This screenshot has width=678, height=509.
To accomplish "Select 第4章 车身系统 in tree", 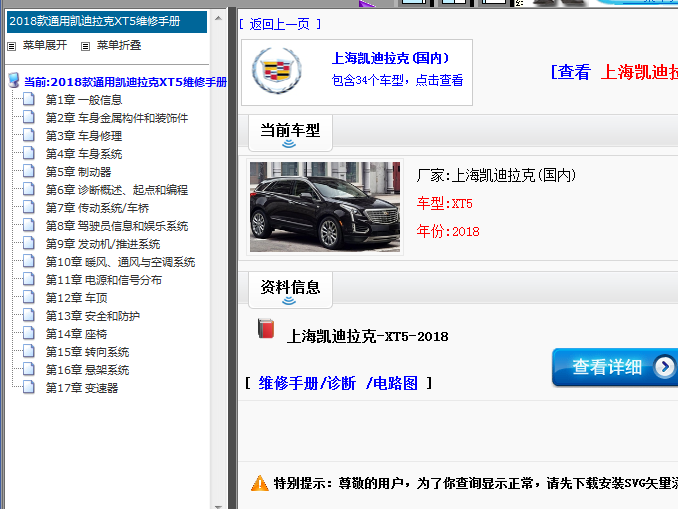I will [x=84, y=154].
